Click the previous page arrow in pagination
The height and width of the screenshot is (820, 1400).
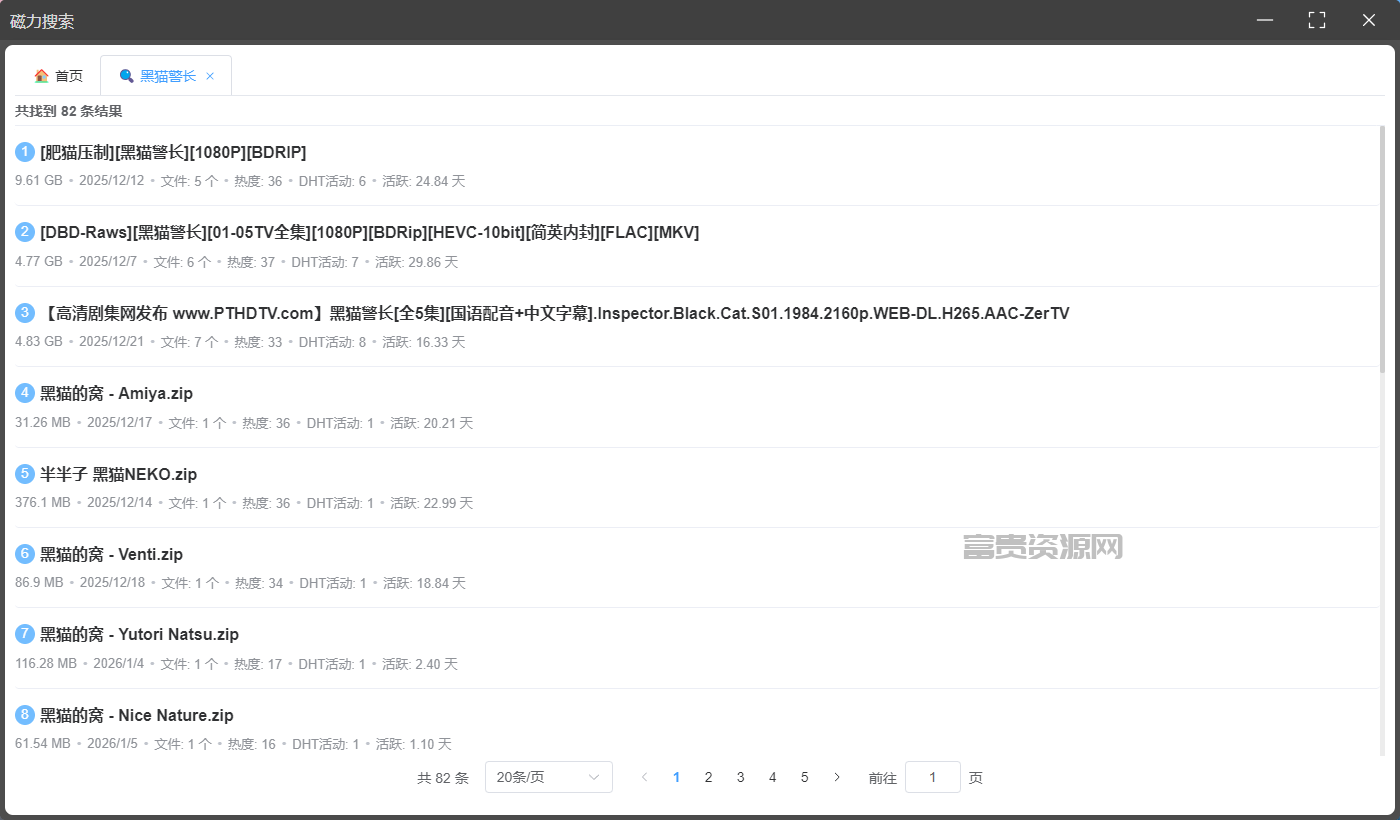pos(645,777)
